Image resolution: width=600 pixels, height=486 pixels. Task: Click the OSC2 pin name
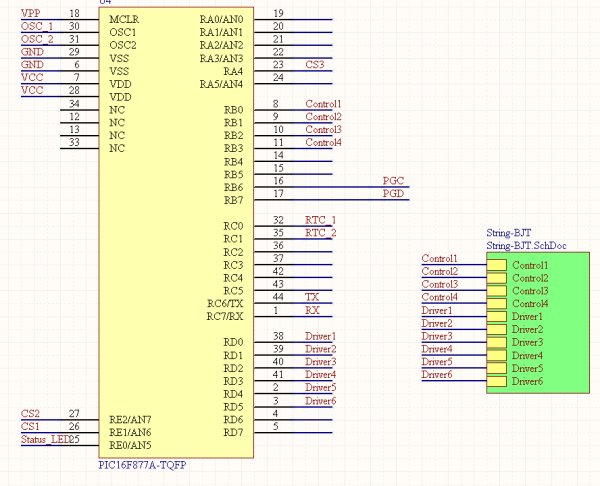pos(123,45)
